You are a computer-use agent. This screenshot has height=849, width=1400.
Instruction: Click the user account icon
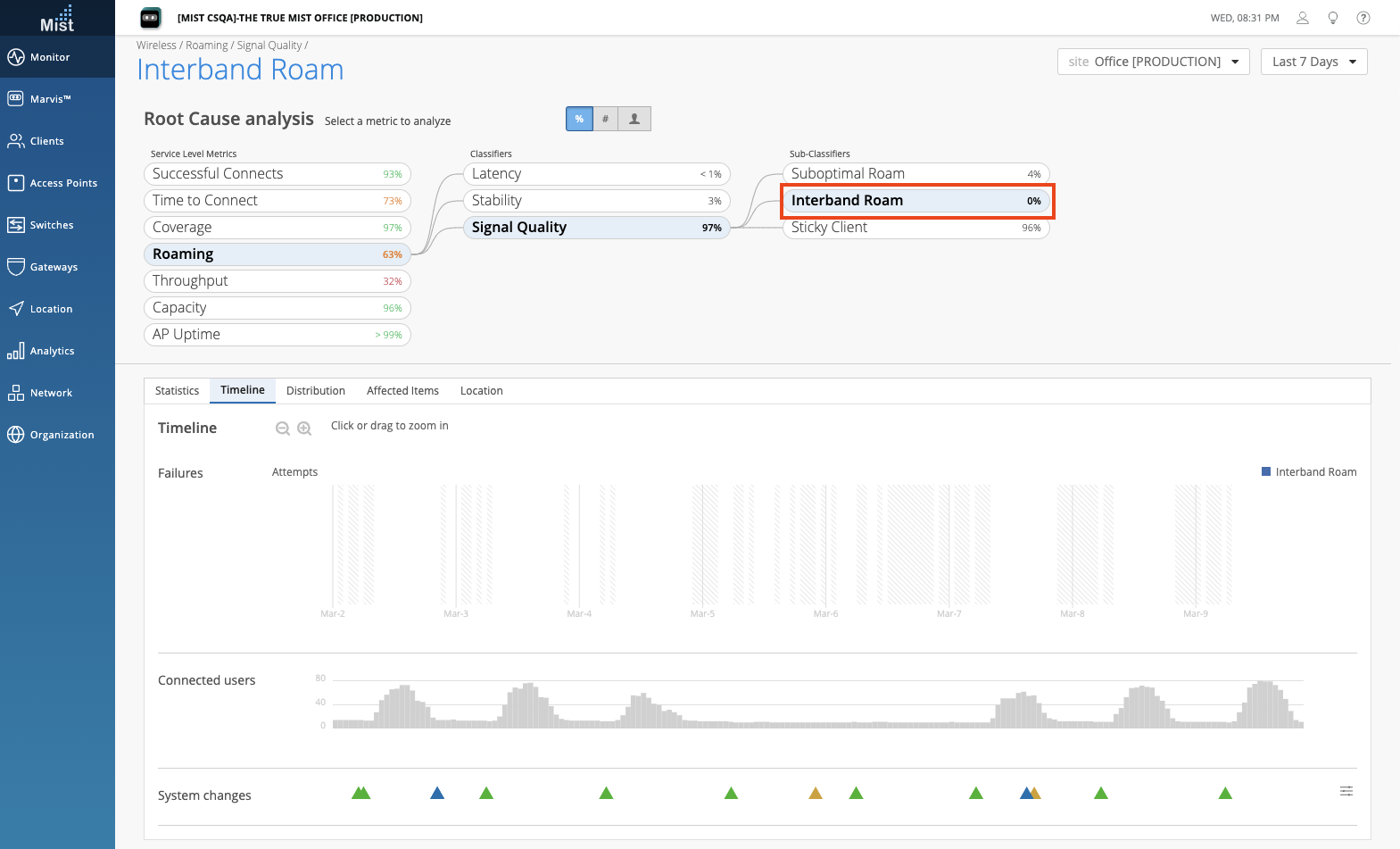[1302, 18]
